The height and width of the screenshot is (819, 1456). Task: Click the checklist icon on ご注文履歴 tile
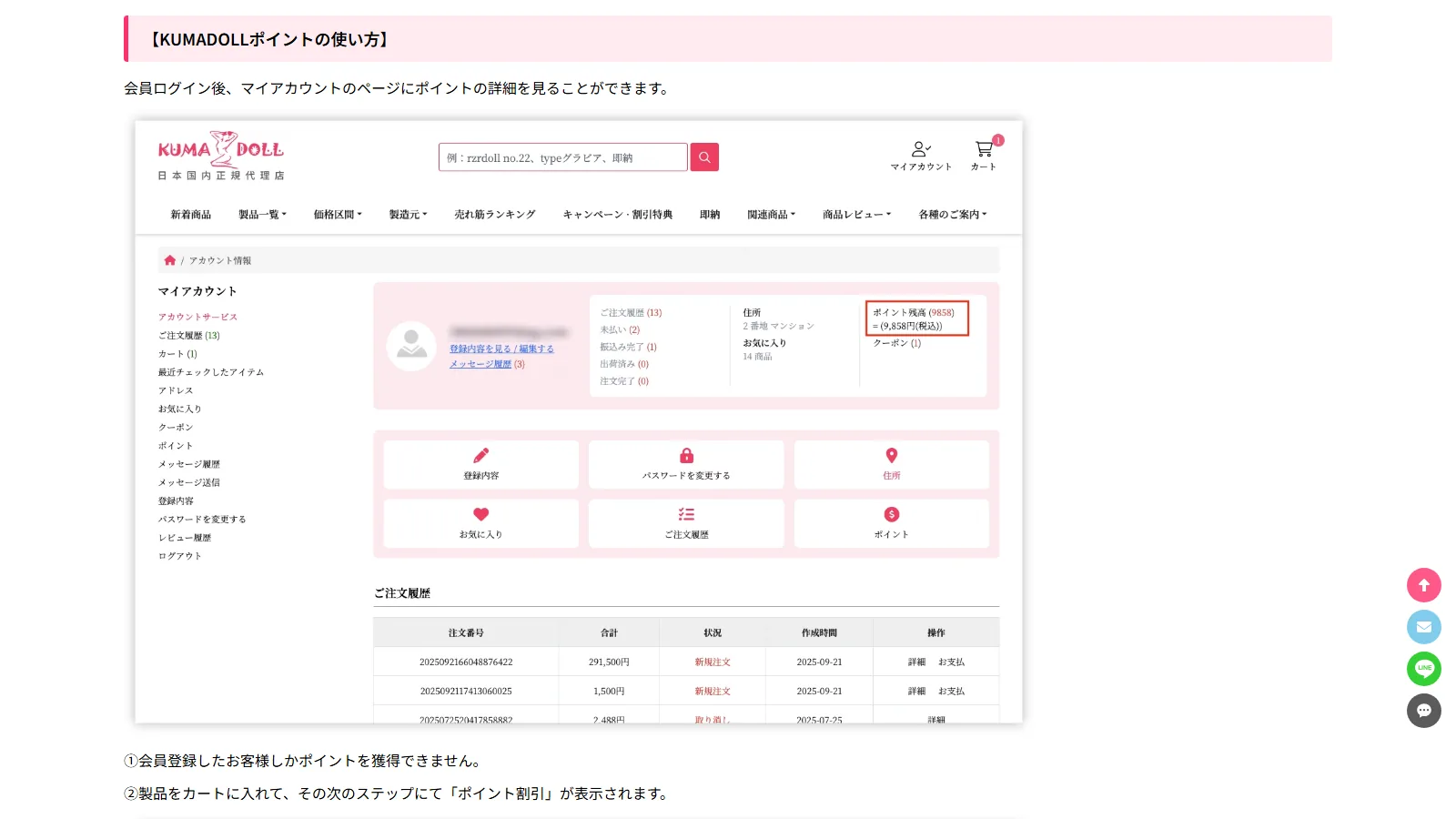[x=687, y=514]
